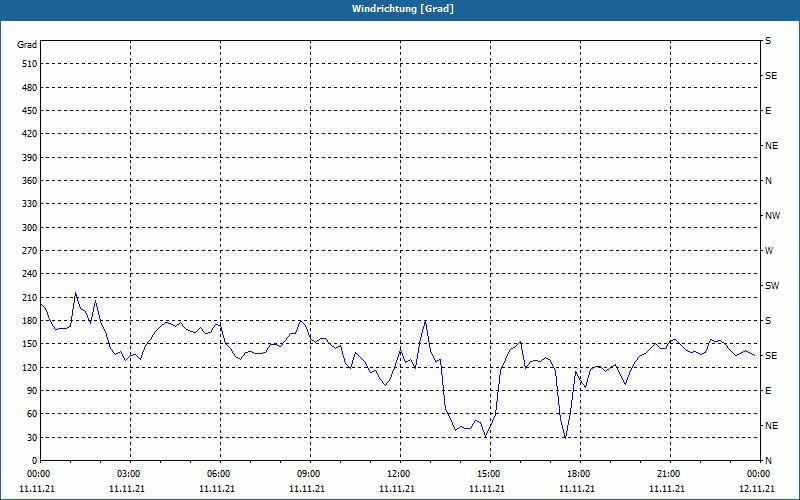Select the 120 degree axis label
800x500 pixels.
tap(30, 367)
